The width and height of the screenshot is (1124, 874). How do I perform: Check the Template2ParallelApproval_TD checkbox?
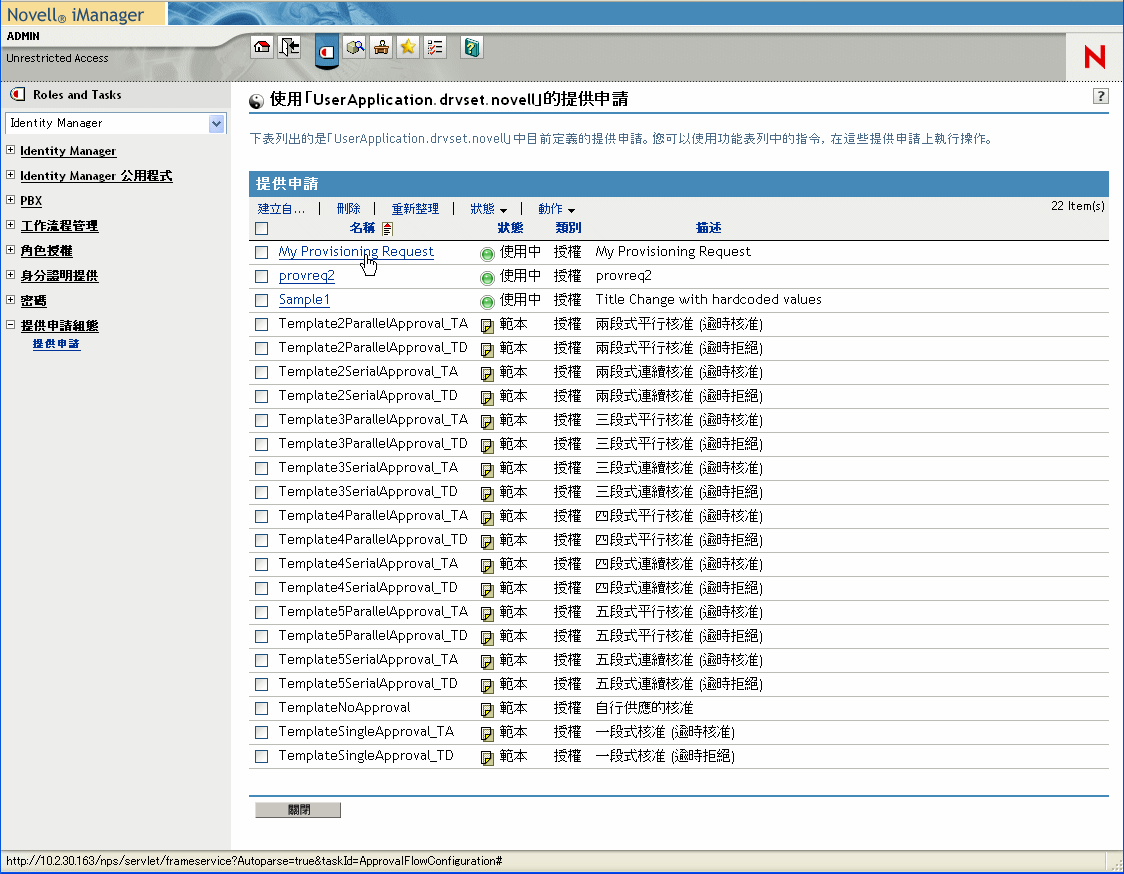tap(262, 348)
